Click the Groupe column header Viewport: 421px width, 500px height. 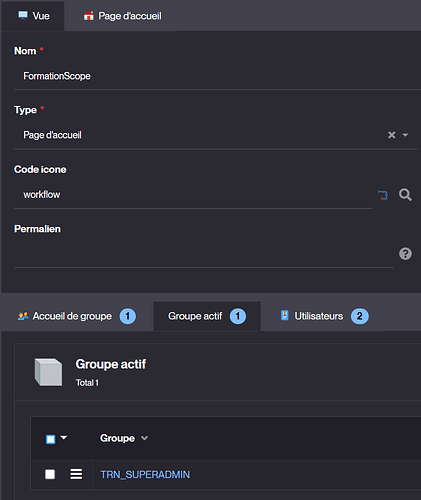pos(117,438)
